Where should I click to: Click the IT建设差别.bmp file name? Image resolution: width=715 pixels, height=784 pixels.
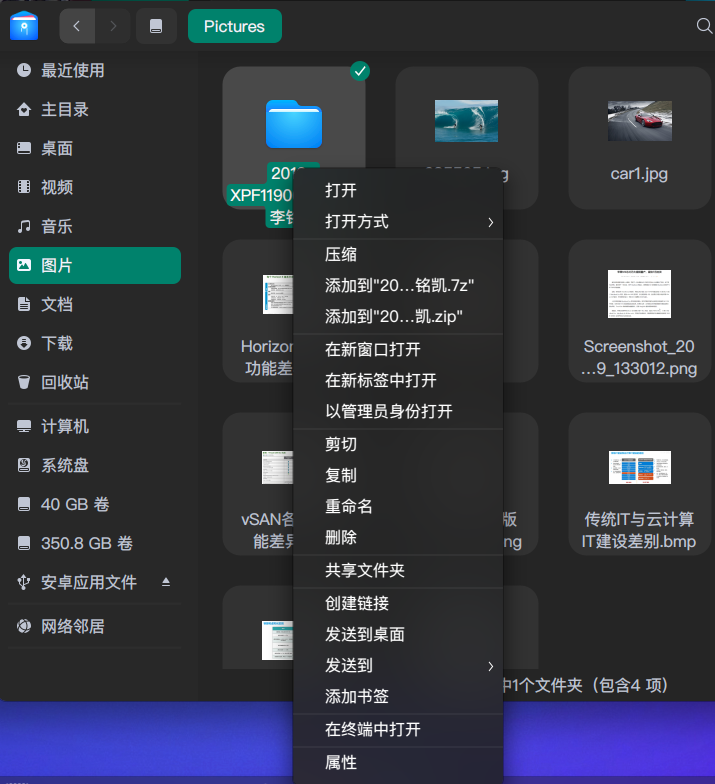point(638,542)
